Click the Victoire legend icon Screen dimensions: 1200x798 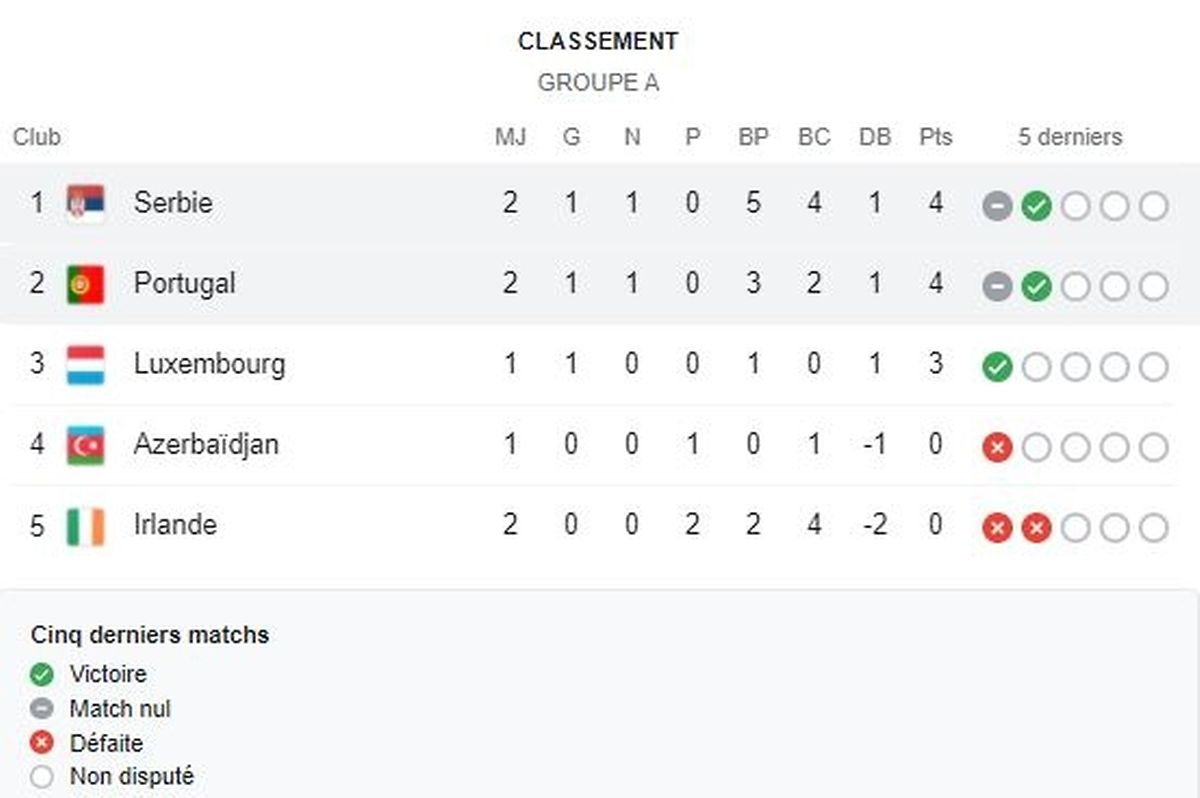tap(42, 675)
